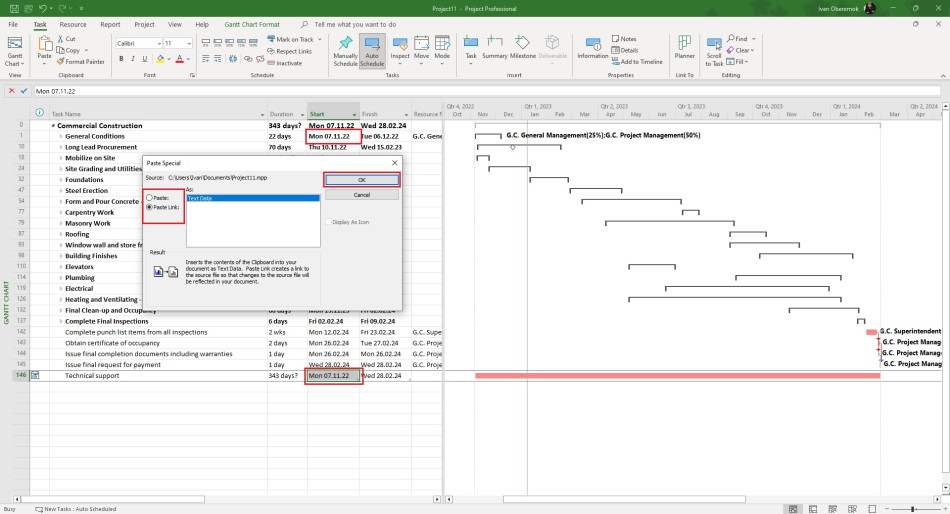This screenshot has width=950, height=514.
Task: Open the font color picker
Action: coord(182,59)
